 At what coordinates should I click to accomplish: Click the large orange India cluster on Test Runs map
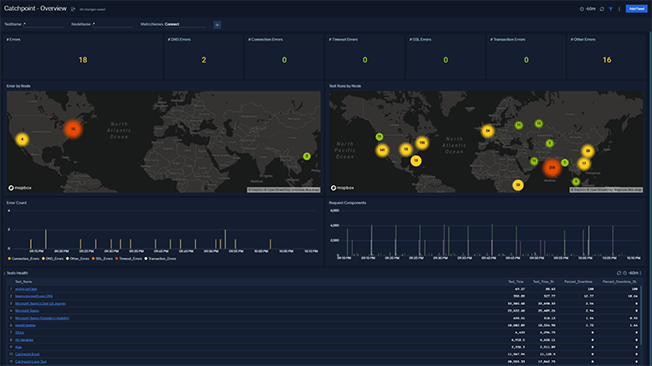552,167
